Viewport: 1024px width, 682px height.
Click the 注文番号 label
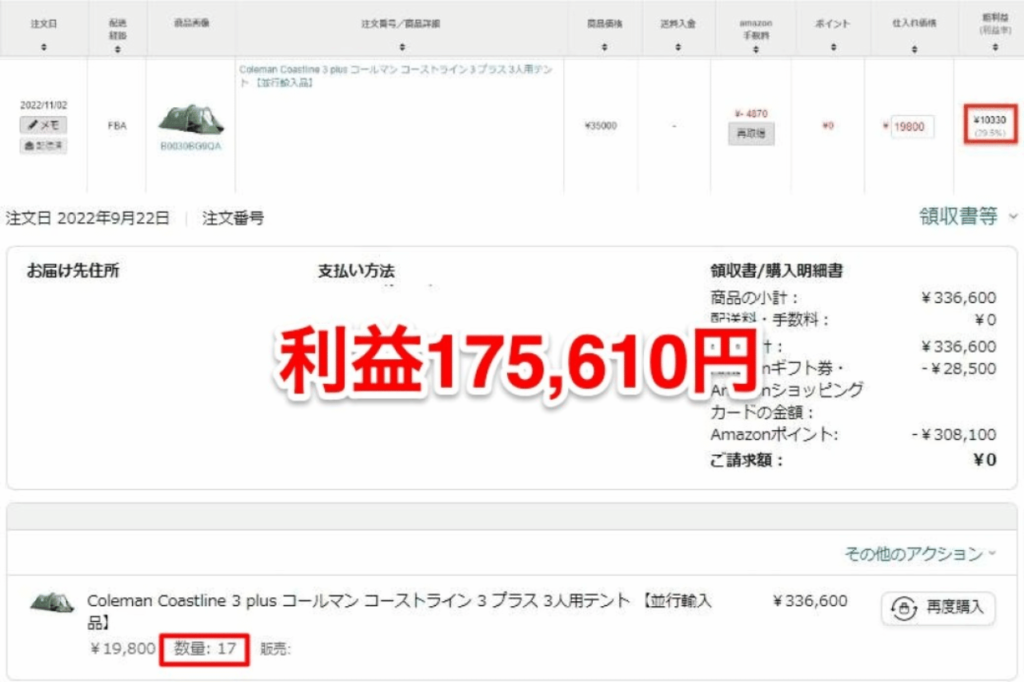(233, 218)
